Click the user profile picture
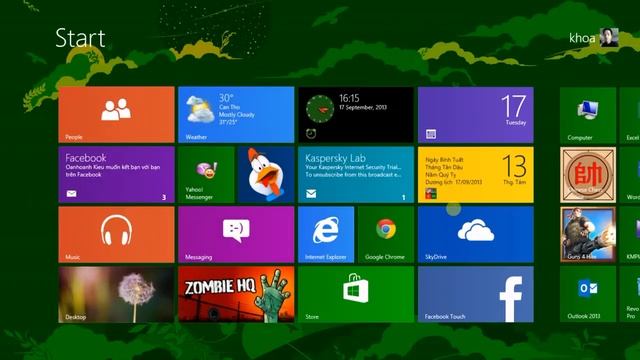 tap(609, 38)
